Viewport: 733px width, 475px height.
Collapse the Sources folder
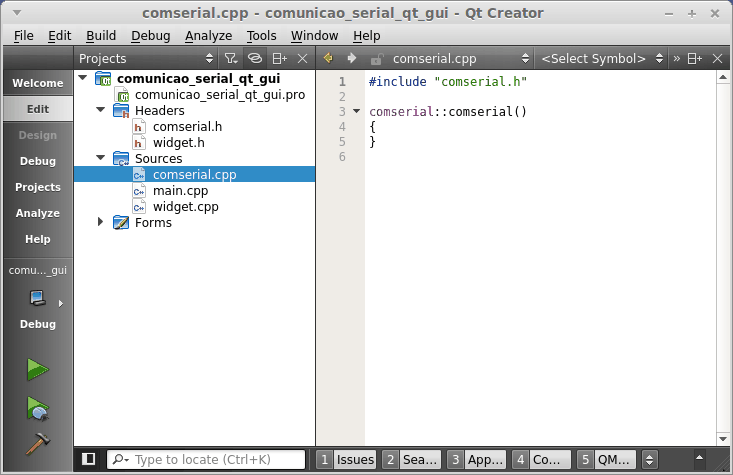click(101, 158)
